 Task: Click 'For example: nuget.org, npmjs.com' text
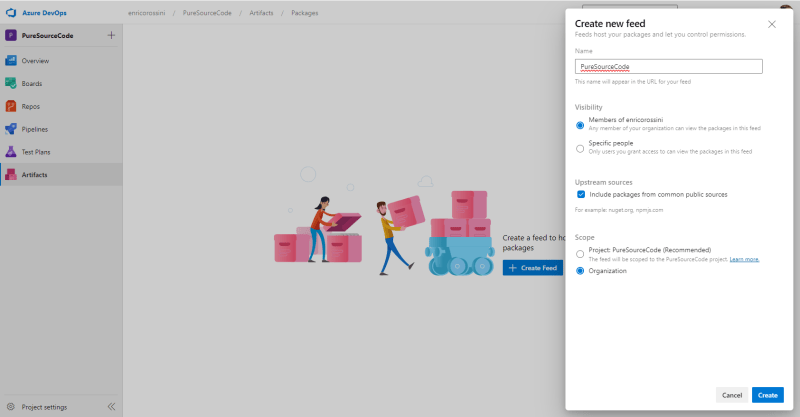click(619, 210)
